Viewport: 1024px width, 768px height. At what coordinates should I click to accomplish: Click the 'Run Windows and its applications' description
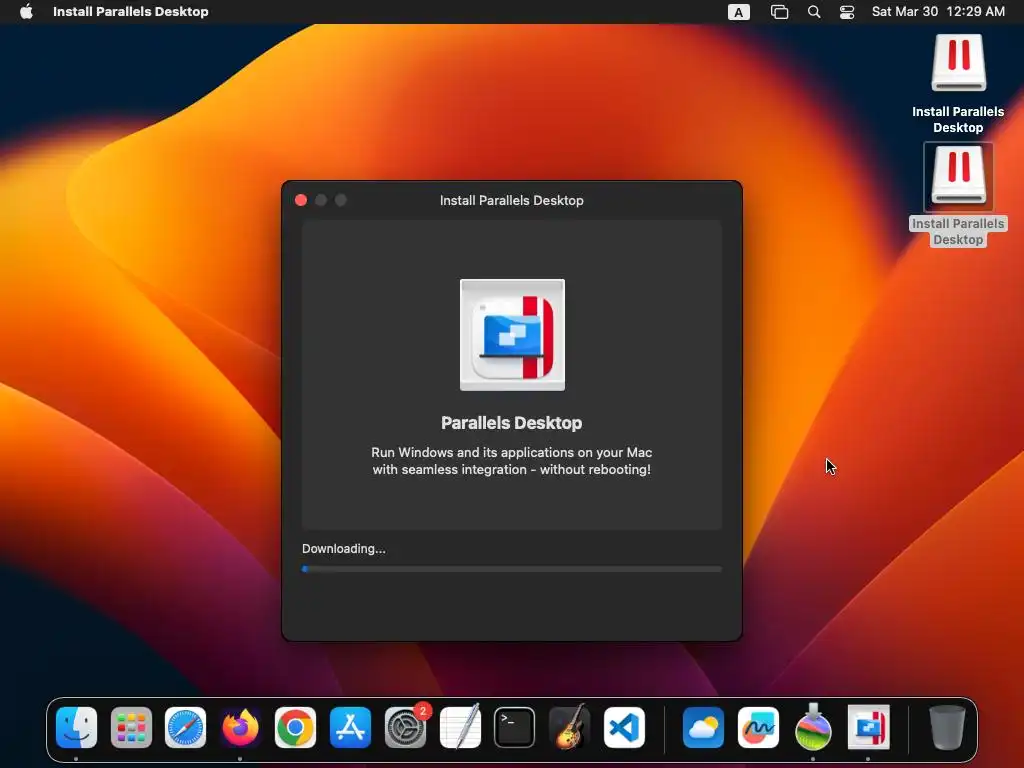[511, 460]
